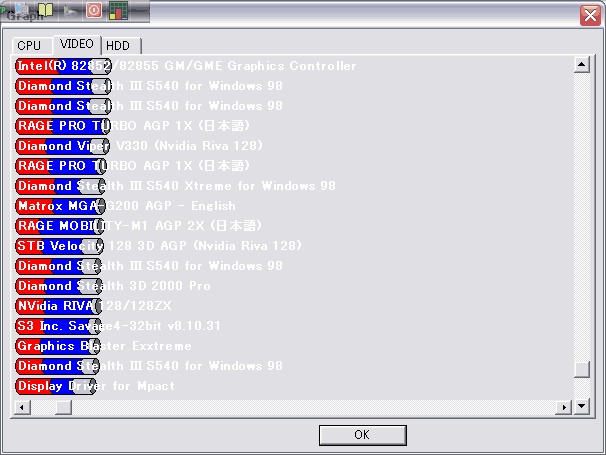Screen dimensions: 606x455
Task: Select NVidia RIVA 128/128ZX row
Action: point(94,306)
